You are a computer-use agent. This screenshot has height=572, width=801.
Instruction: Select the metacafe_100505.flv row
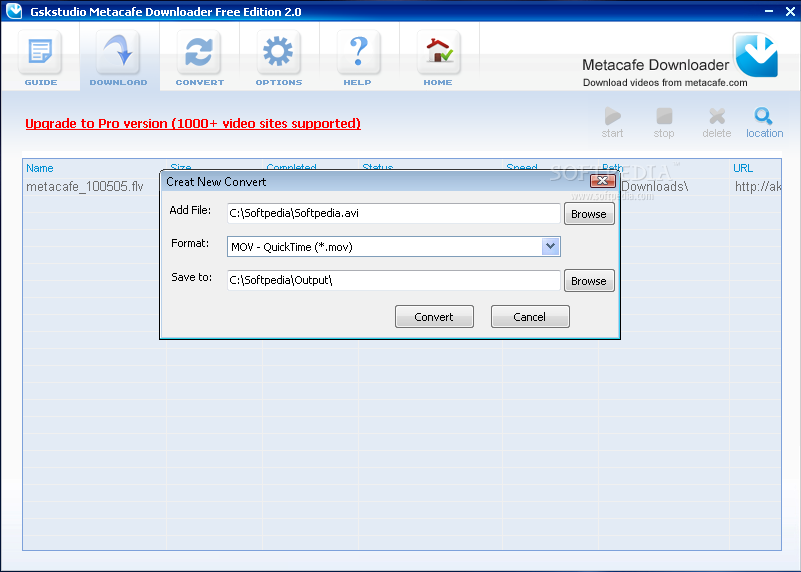85,187
